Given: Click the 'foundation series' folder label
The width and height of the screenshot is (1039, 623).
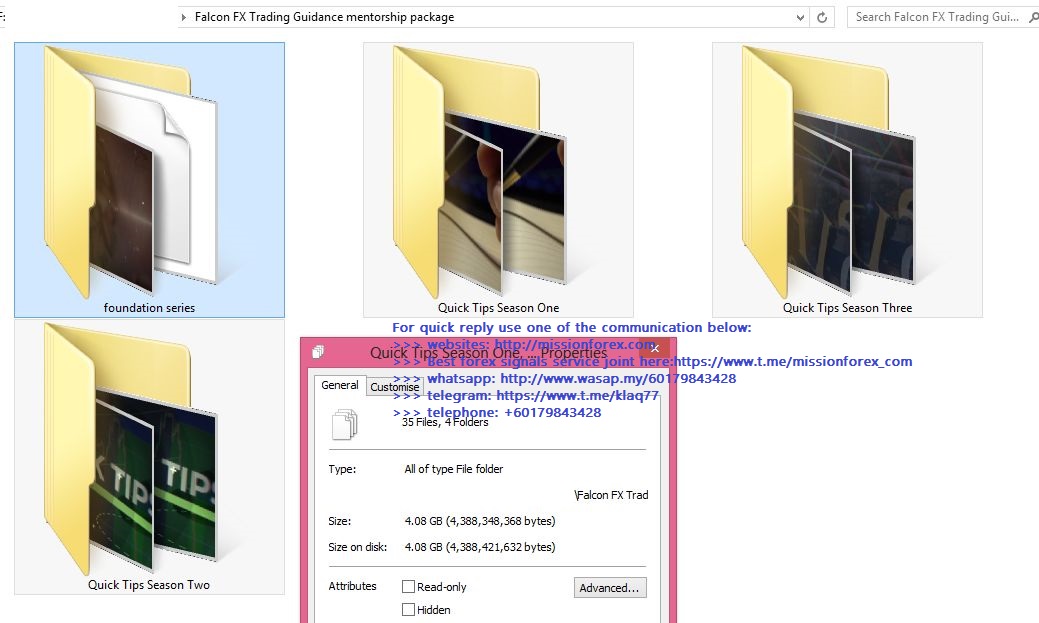Looking at the screenshot, I should coord(149,308).
